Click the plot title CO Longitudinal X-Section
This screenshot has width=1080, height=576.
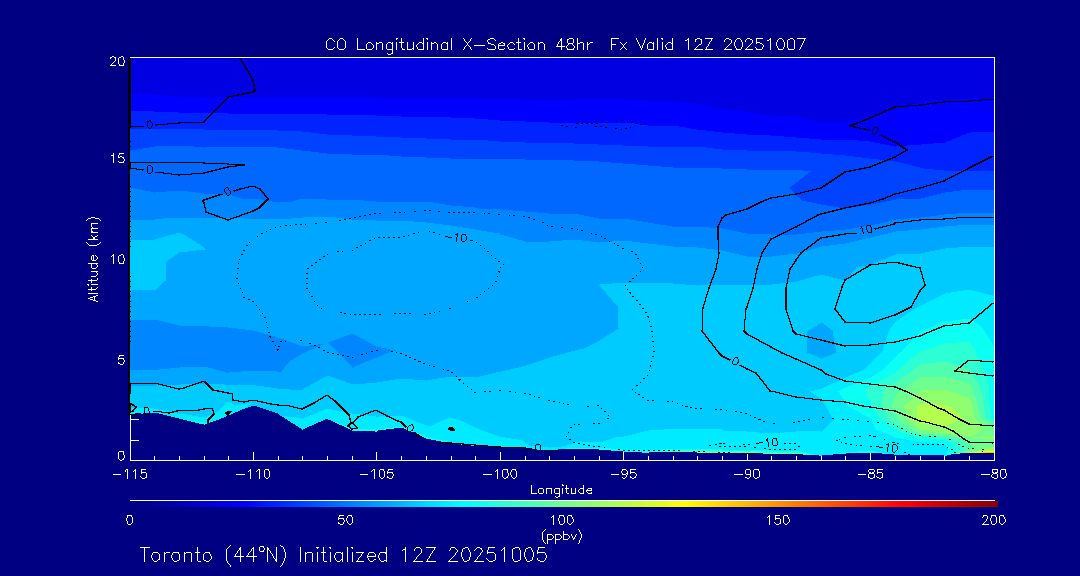565,44
